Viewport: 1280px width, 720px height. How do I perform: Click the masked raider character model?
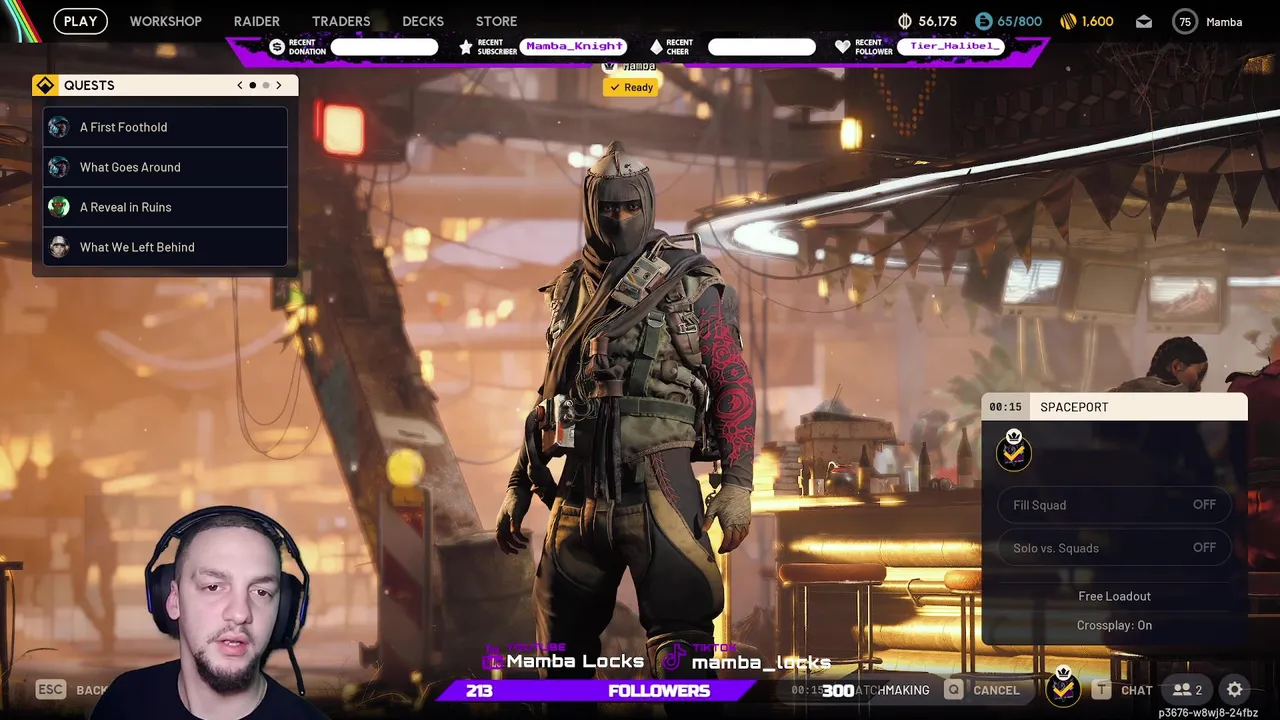[630, 400]
